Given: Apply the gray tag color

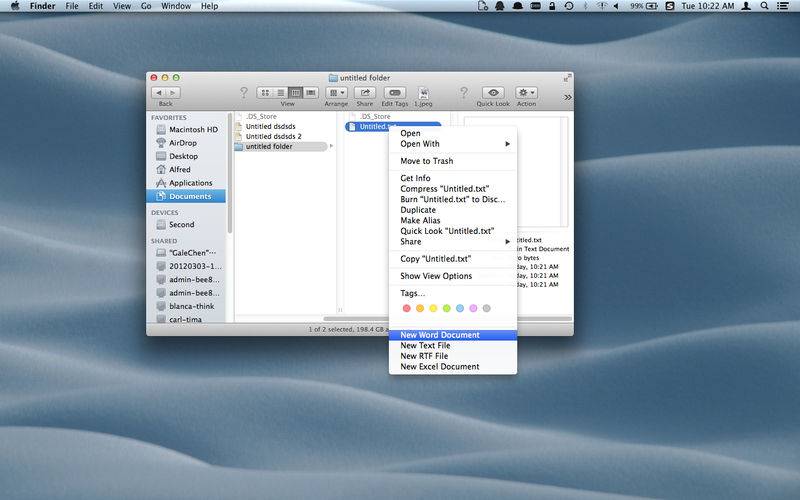Looking at the screenshot, I should click(486, 308).
